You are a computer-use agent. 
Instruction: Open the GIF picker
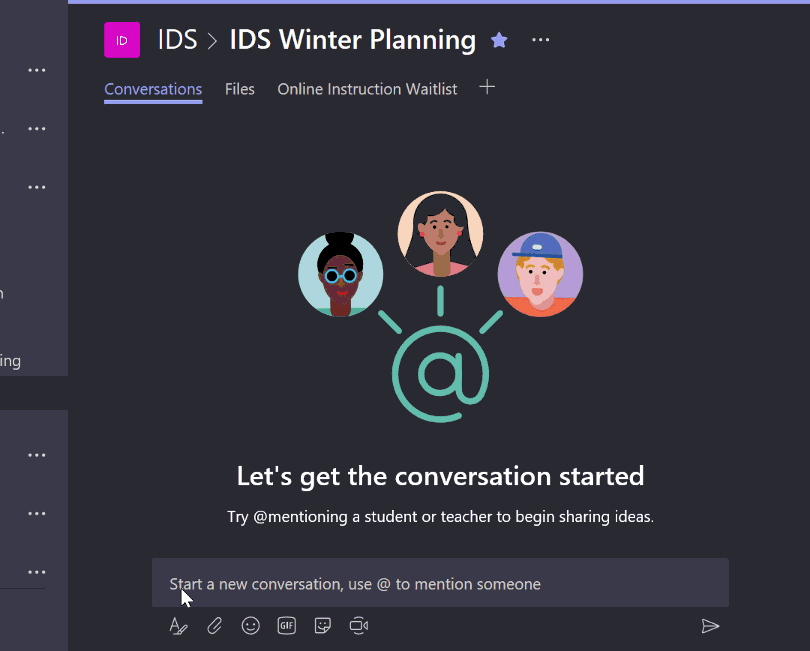287,626
